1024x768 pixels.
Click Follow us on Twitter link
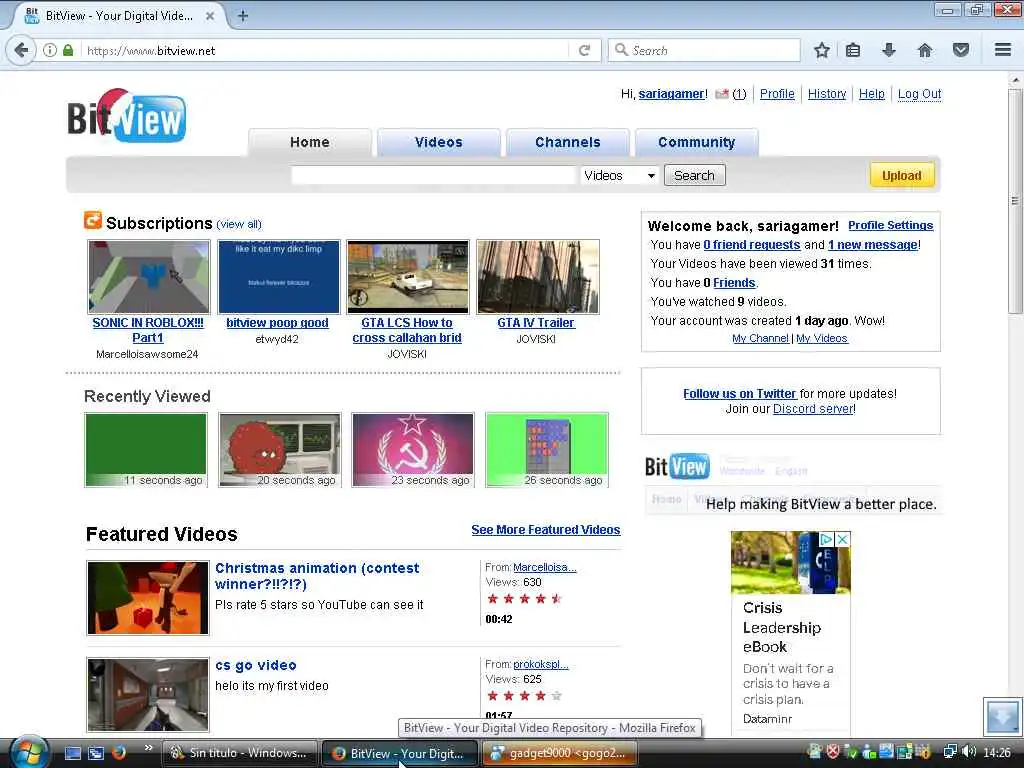739,394
